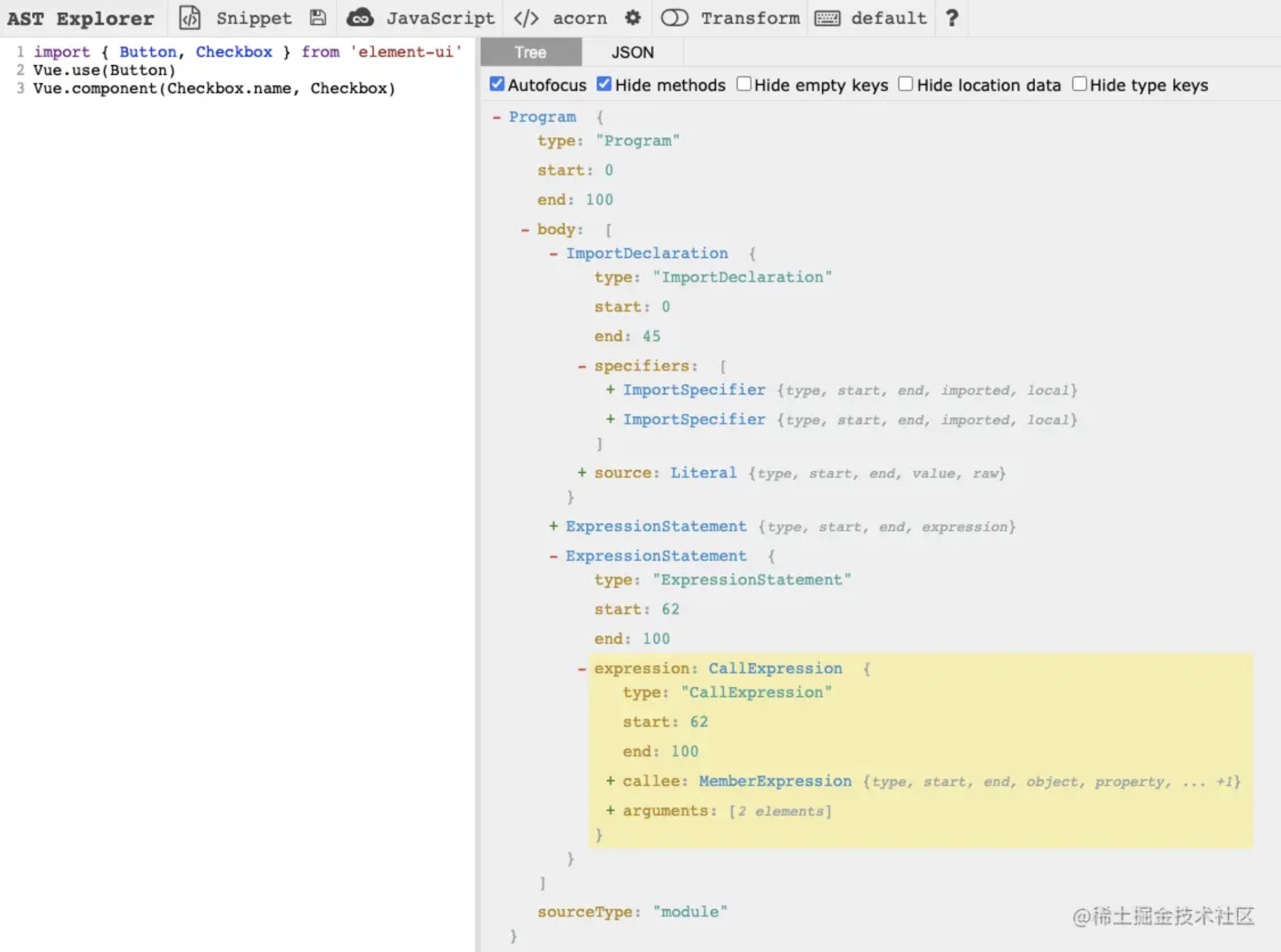Enable Hide type keys checkbox
The image size is (1281, 952).
[x=1079, y=84]
